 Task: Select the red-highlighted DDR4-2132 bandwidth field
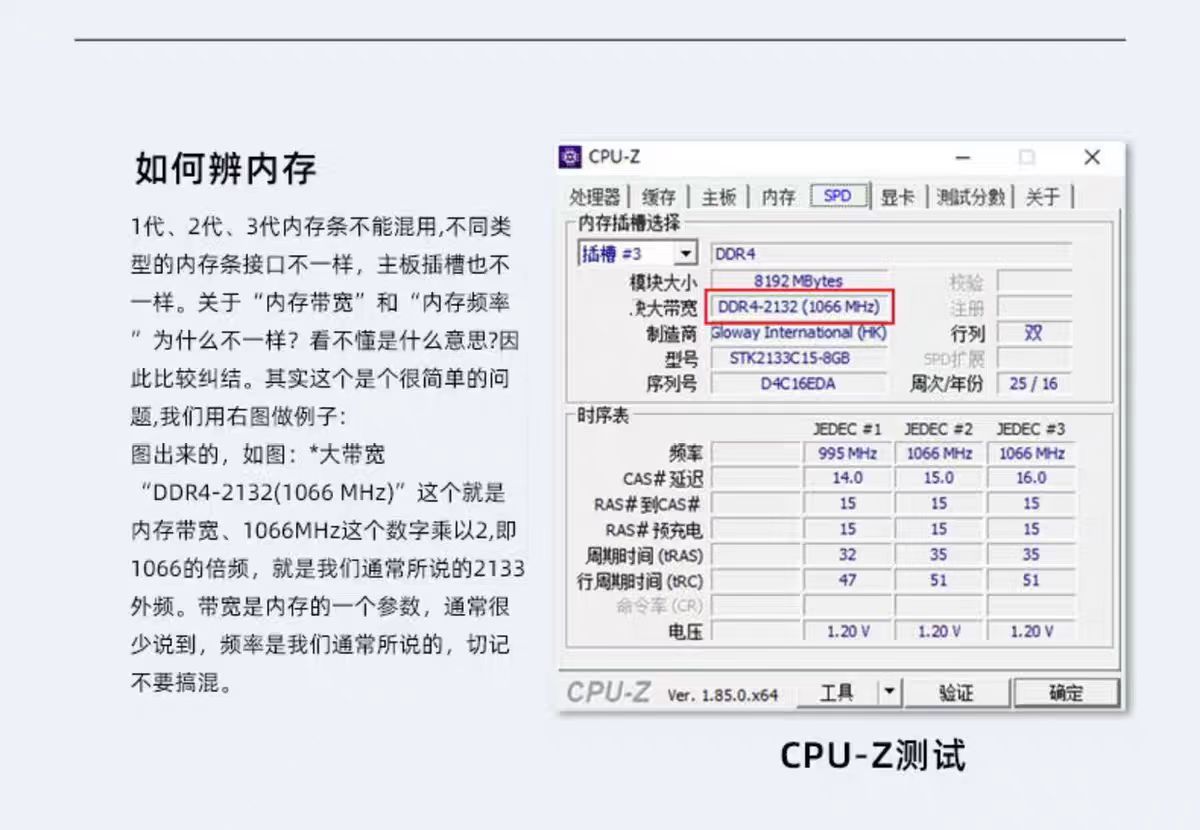[x=798, y=307]
